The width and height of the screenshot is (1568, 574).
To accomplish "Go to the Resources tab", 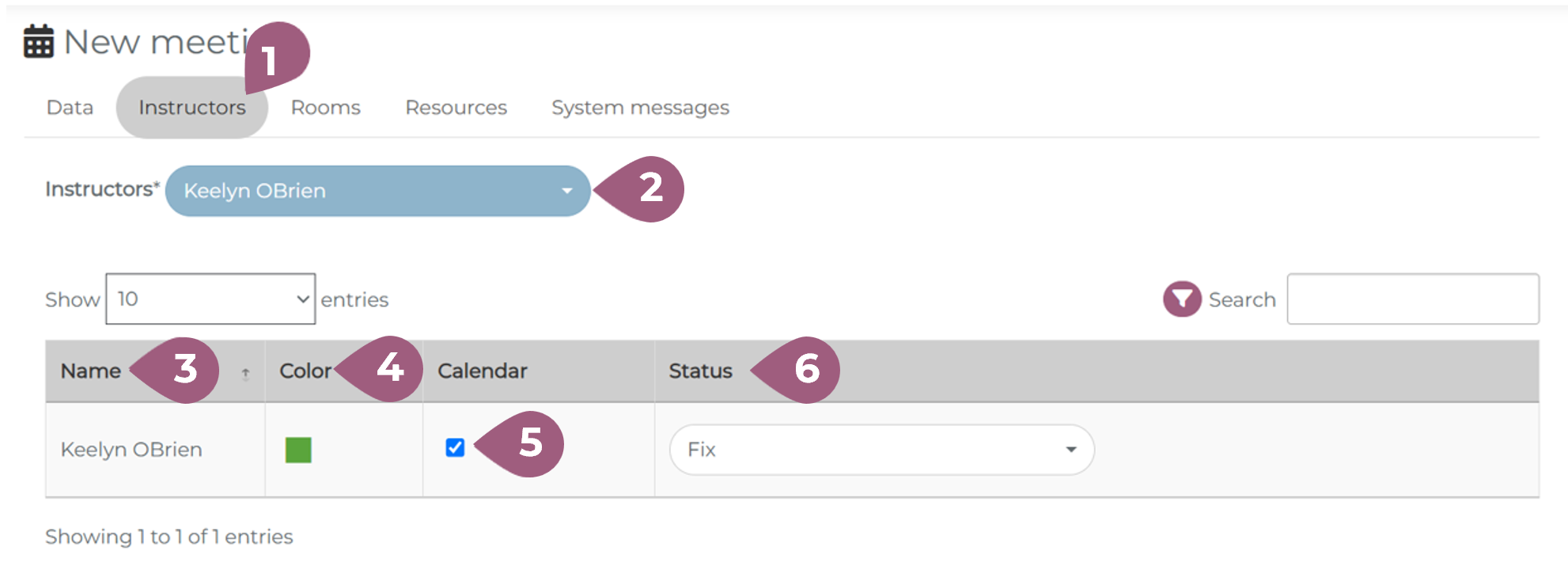I will tap(456, 108).
